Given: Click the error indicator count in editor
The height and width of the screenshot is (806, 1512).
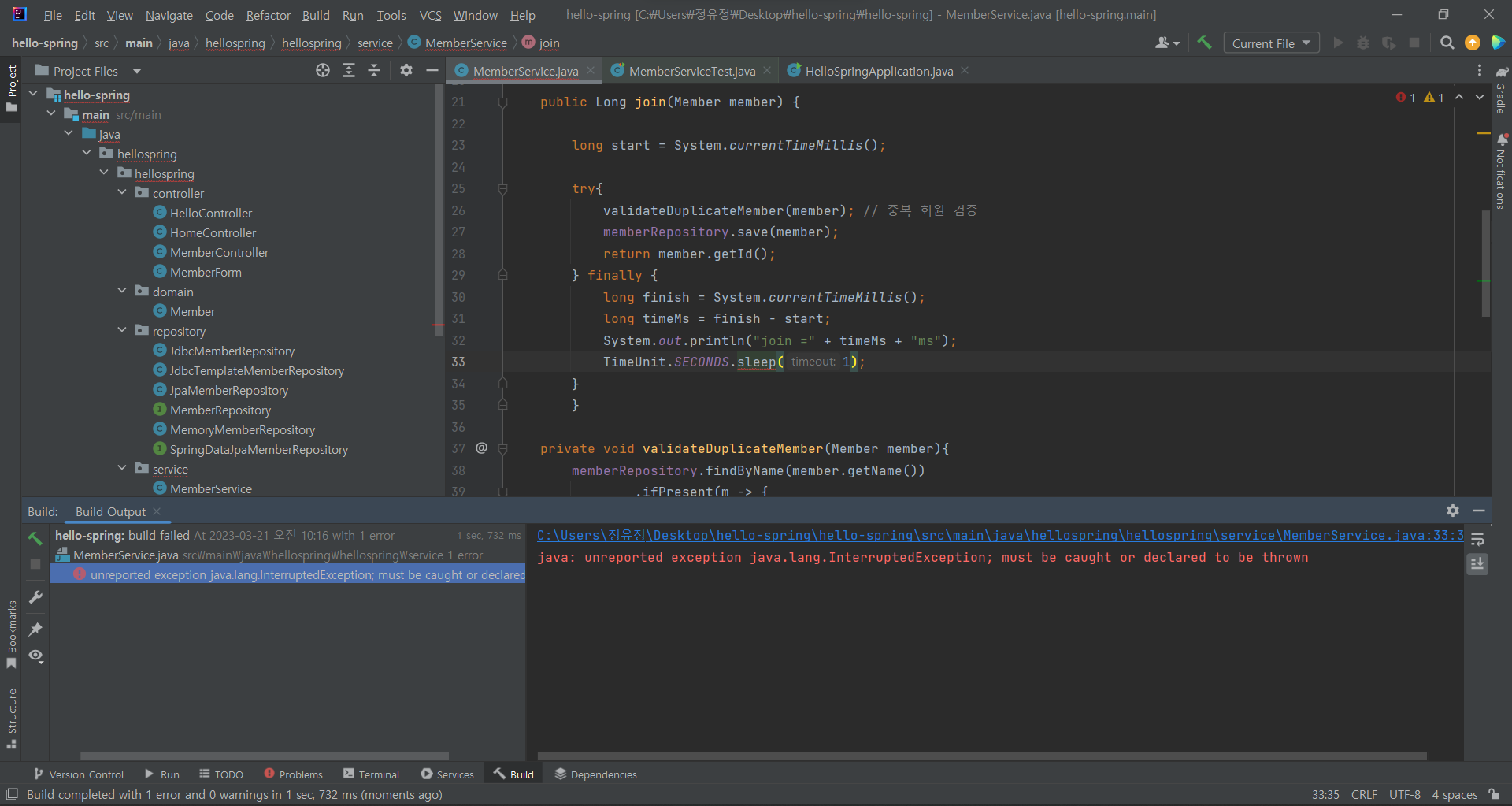Looking at the screenshot, I should (x=1406, y=98).
